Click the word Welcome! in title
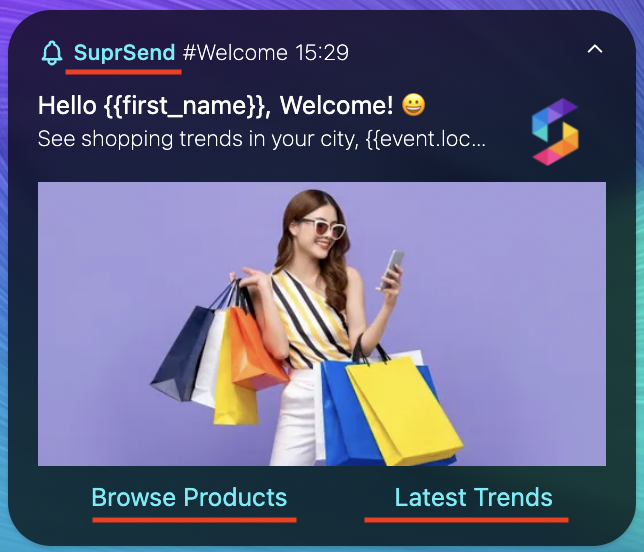The image size is (644, 552). click(x=336, y=105)
